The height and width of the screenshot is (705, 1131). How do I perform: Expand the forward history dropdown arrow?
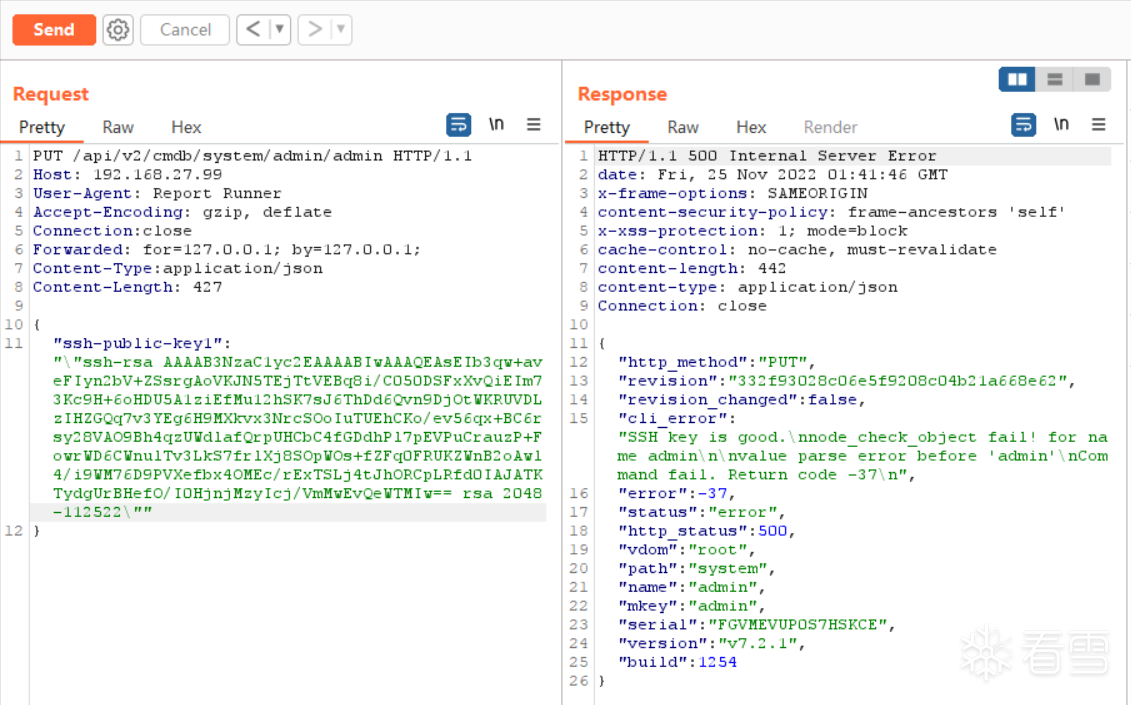pos(341,30)
